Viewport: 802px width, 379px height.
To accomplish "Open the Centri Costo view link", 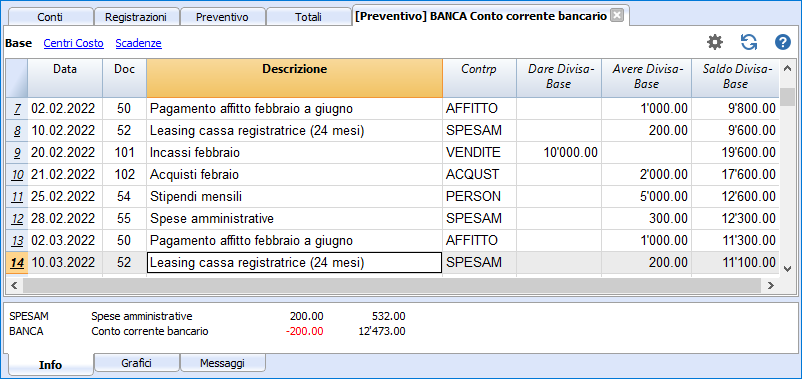I will click(74, 43).
